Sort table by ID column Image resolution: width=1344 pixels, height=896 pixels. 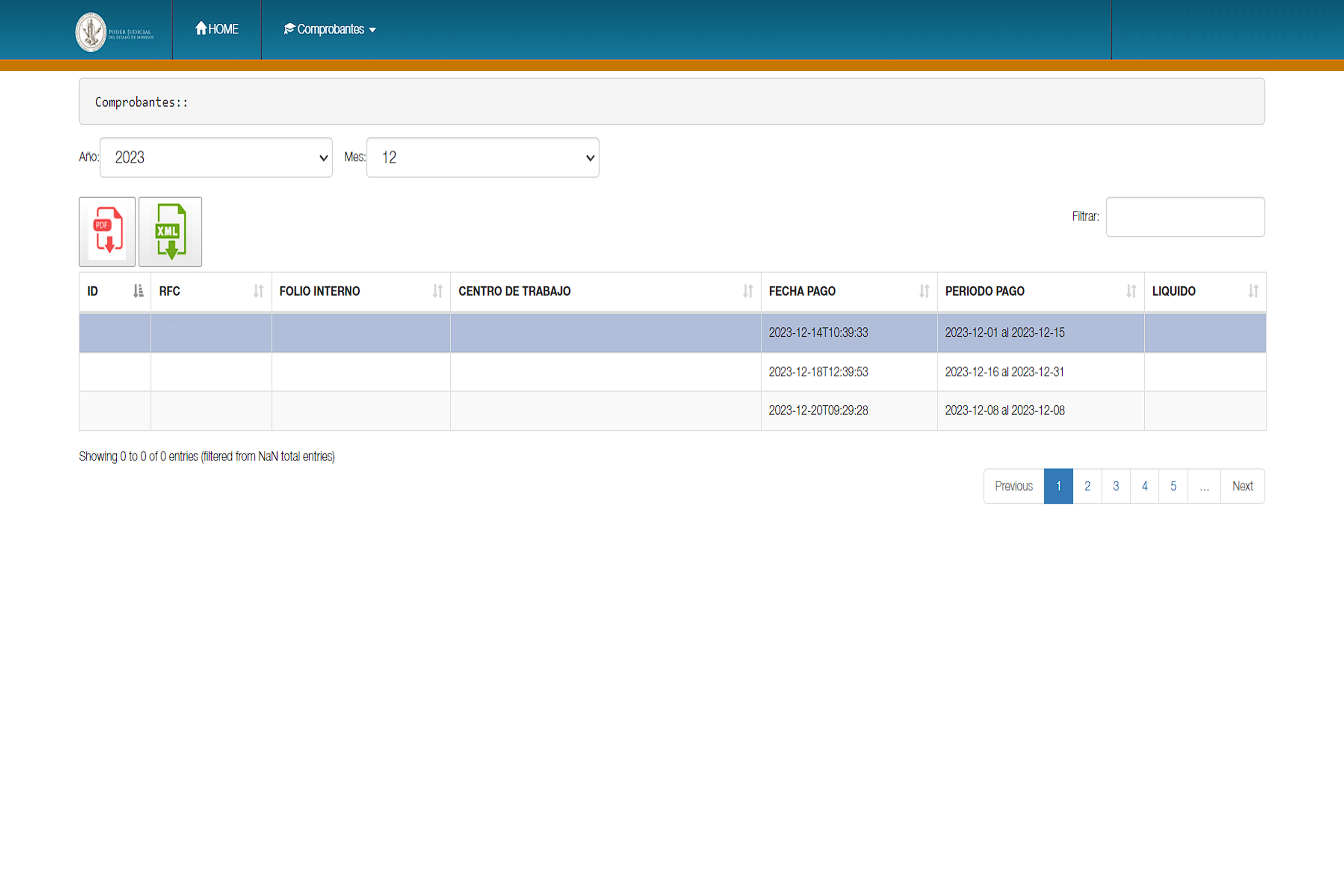click(114, 291)
